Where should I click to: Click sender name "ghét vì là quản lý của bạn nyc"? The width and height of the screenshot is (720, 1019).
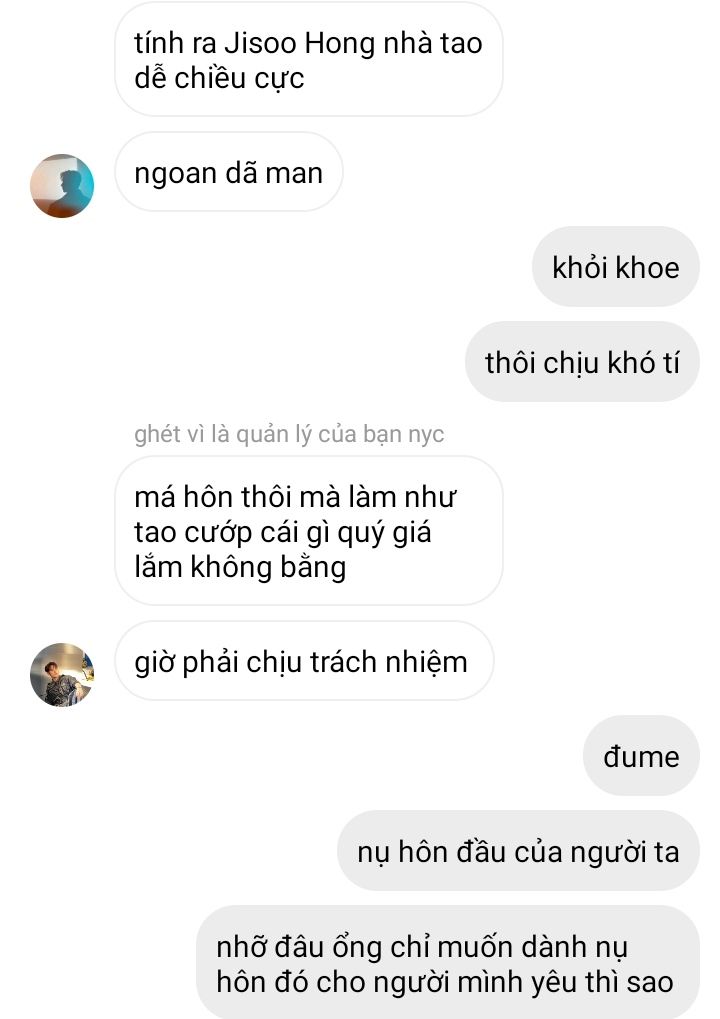(x=289, y=433)
